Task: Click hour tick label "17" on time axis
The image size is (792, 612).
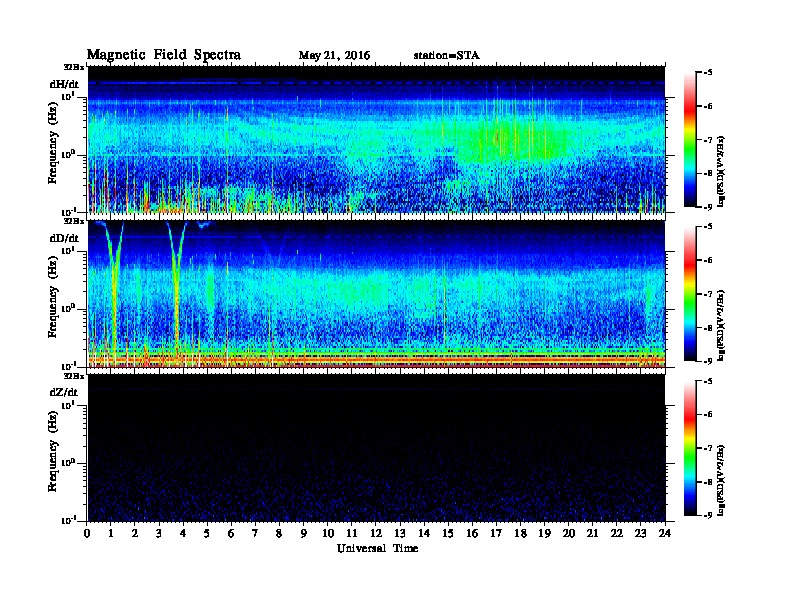Action: [497, 534]
